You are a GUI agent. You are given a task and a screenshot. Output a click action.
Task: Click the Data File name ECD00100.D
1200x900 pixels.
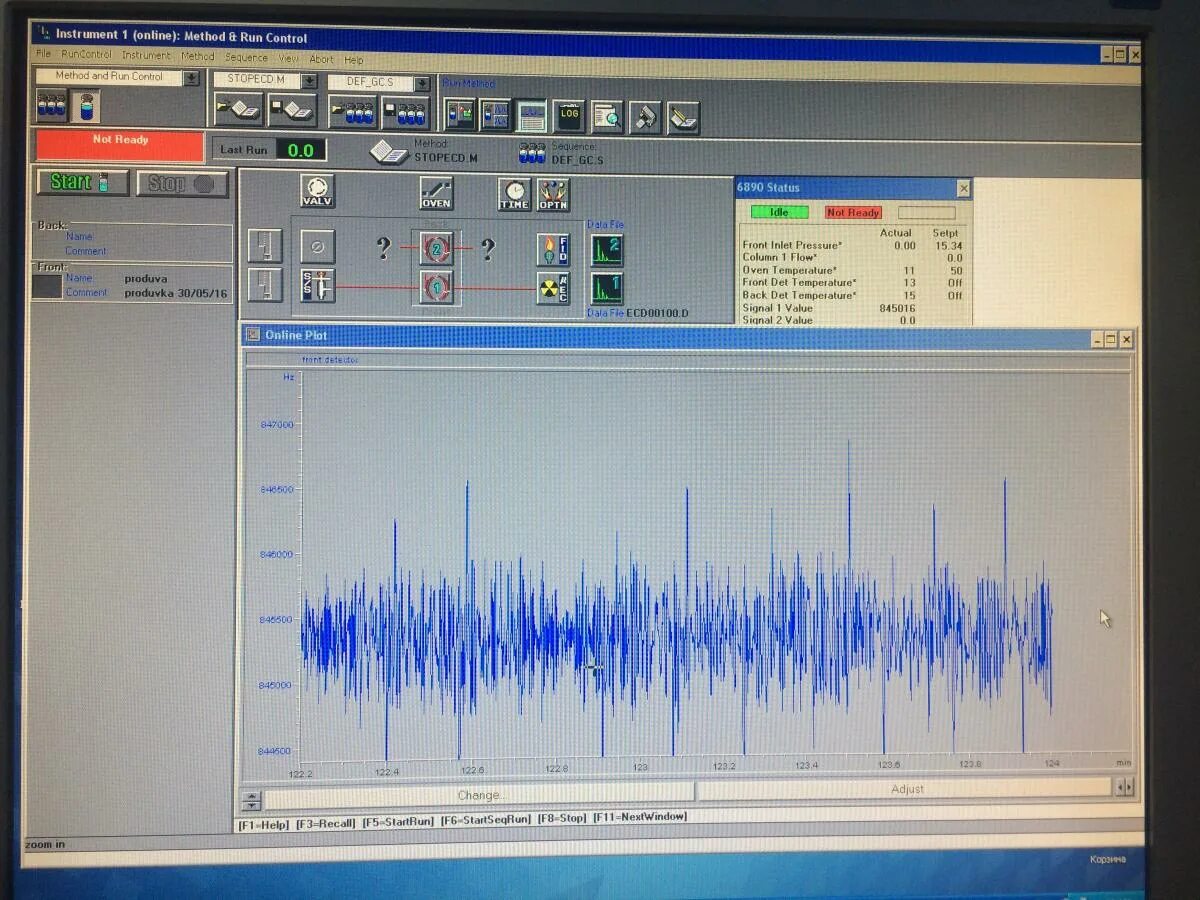657,314
